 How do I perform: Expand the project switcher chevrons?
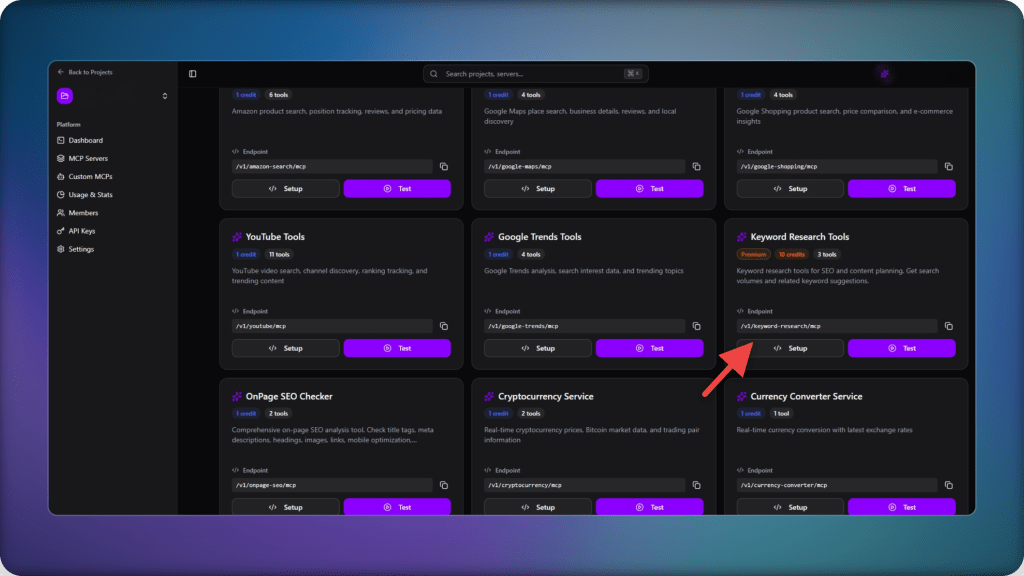(x=165, y=96)
